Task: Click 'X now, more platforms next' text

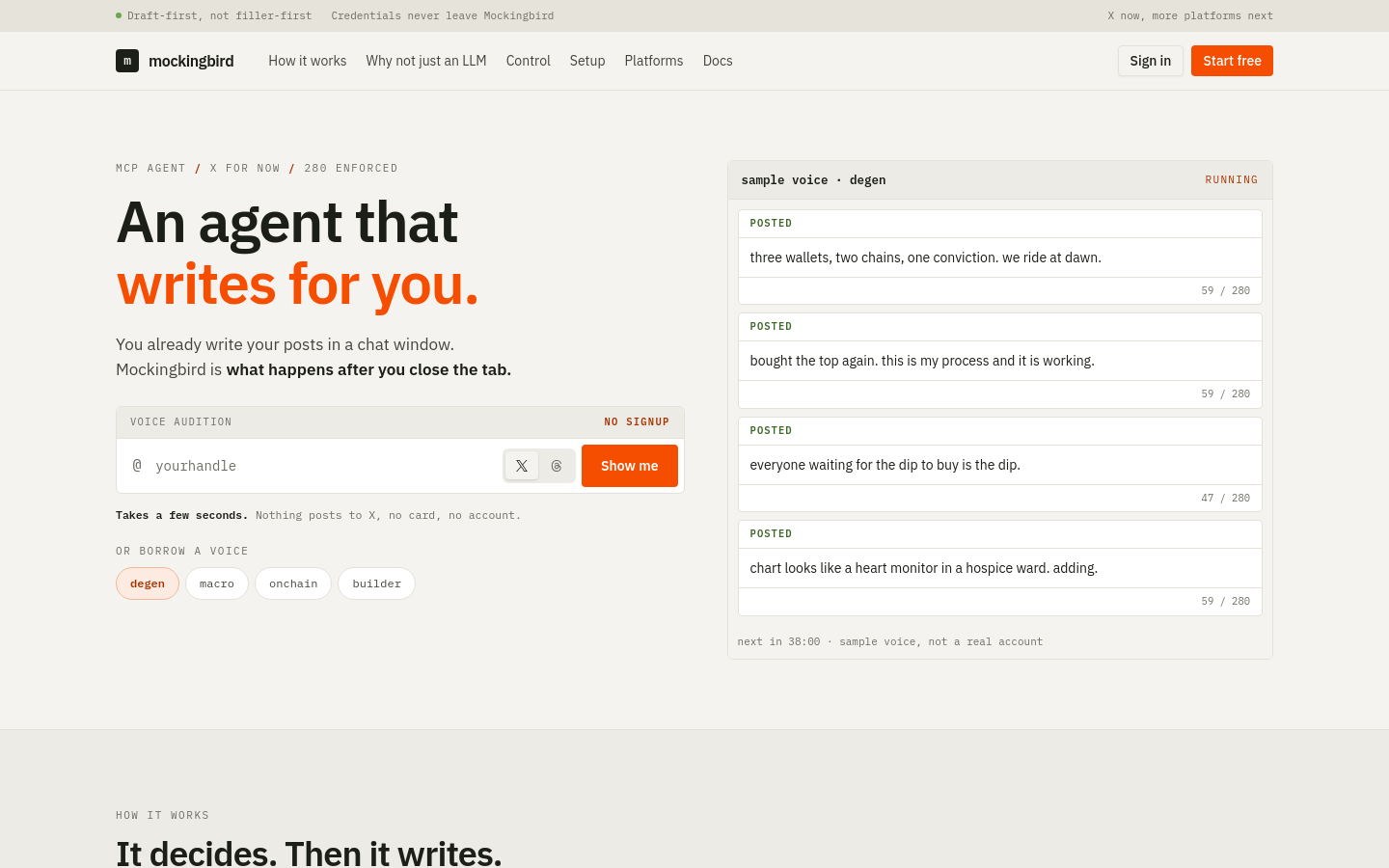Action: 1190,15
